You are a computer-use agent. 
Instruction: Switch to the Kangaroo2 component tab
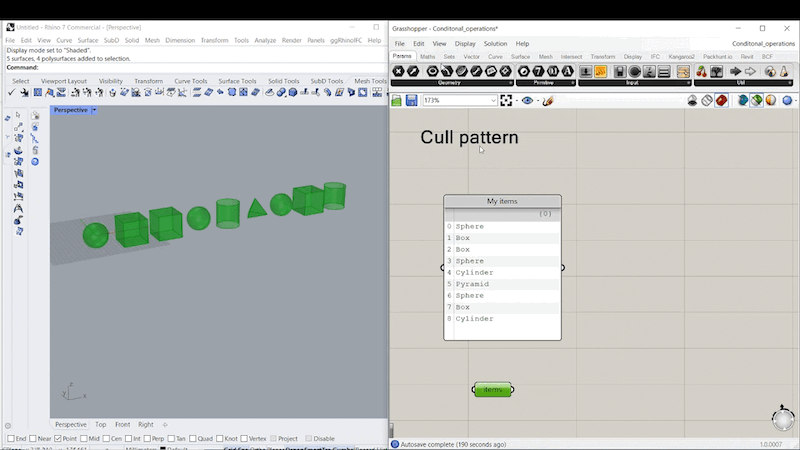pos(682,57)
